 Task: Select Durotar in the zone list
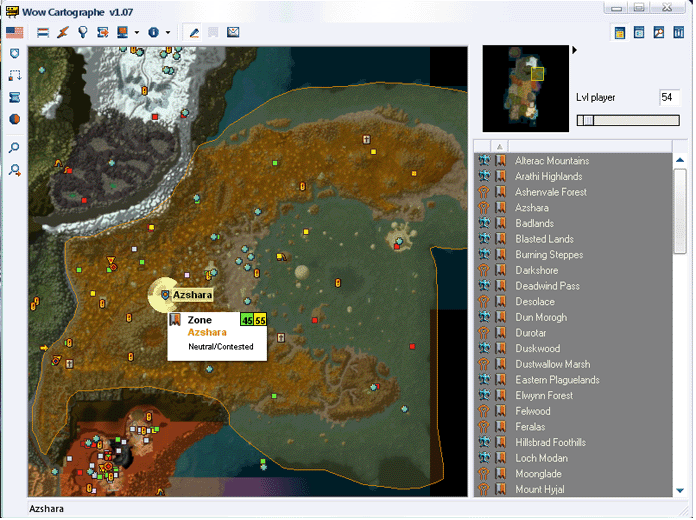pyautogui.click(x=530, y=333)
